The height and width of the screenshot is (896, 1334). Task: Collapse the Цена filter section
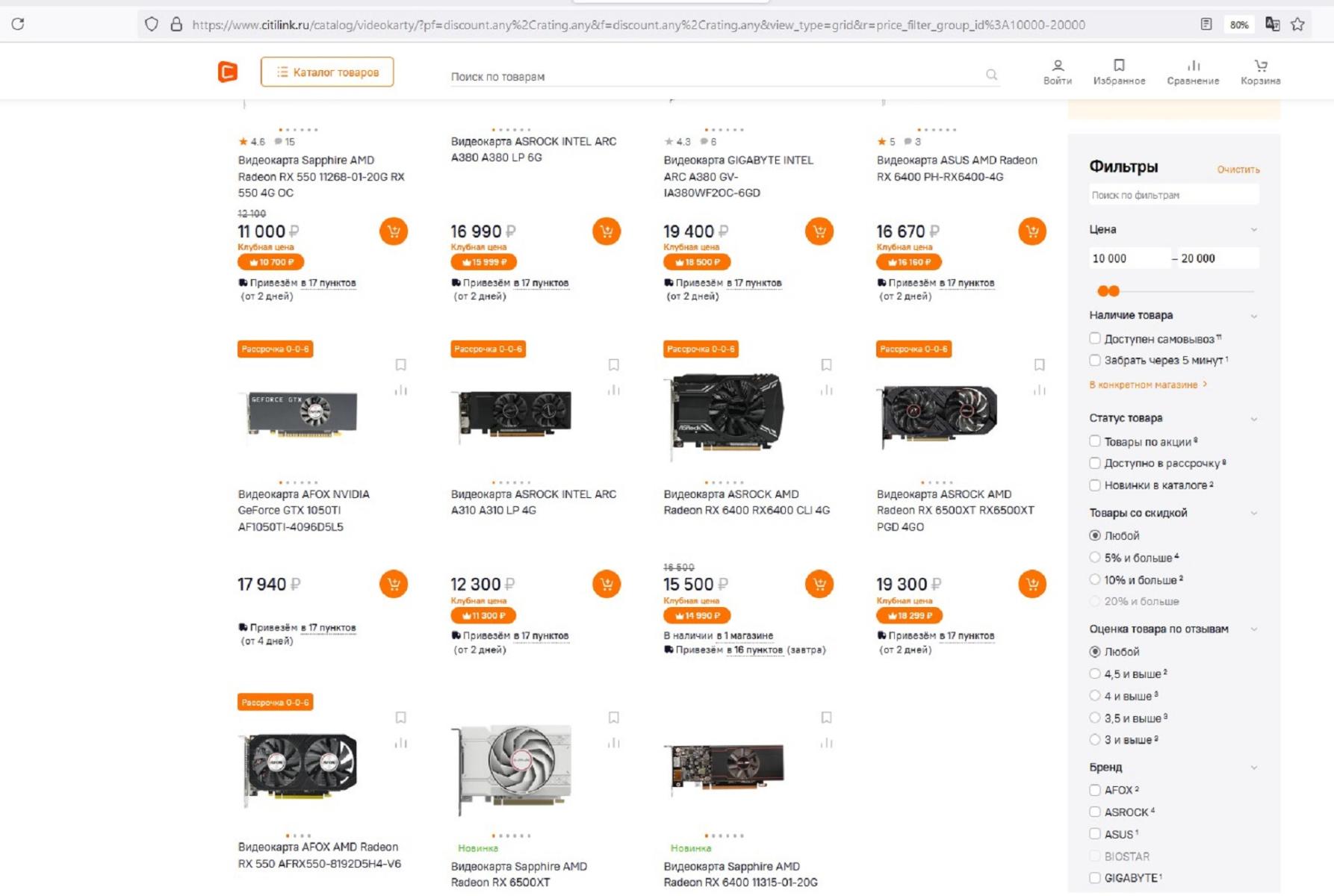[x=1253, y=230]
